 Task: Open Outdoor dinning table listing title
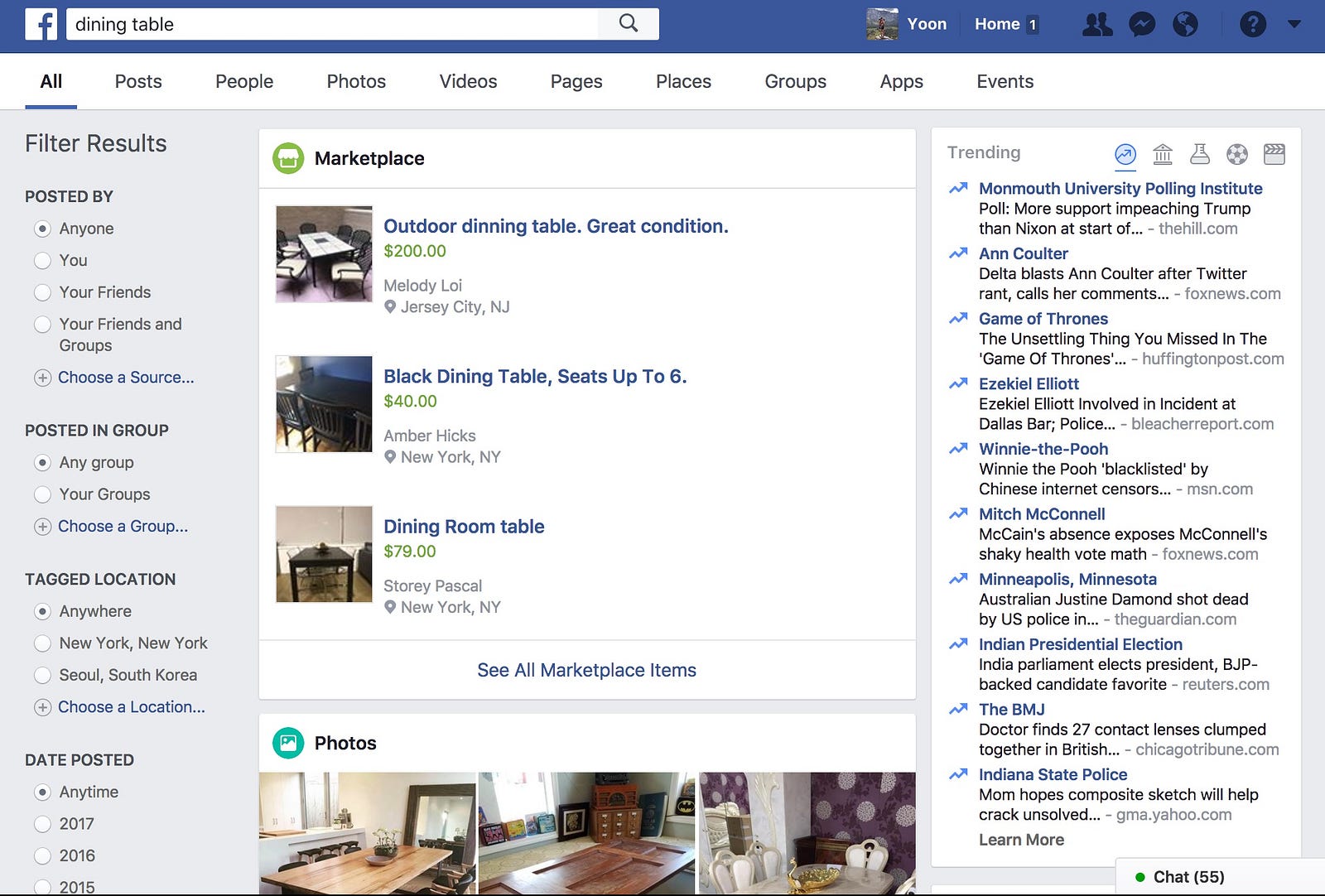tap(556, 226)
